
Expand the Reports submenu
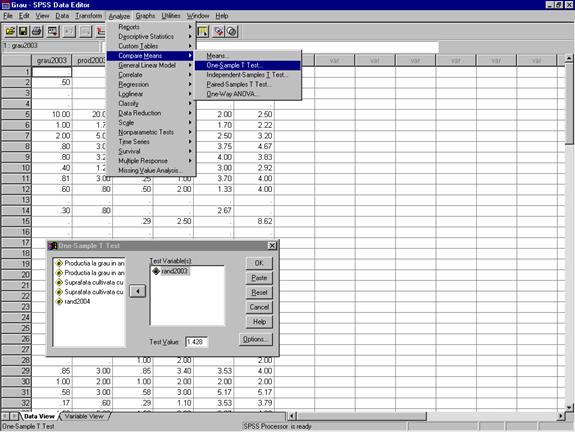151,27
